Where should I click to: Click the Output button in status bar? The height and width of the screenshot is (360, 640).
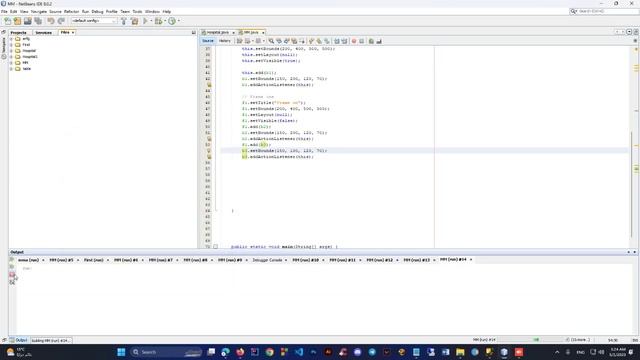point(18,340)
